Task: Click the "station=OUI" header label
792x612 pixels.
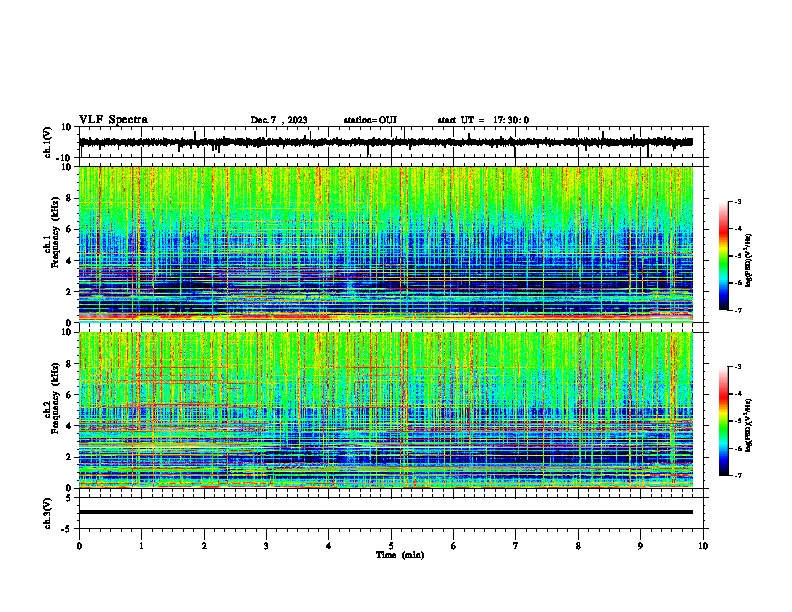Action: pyautogui.click(x=370, y=120)
